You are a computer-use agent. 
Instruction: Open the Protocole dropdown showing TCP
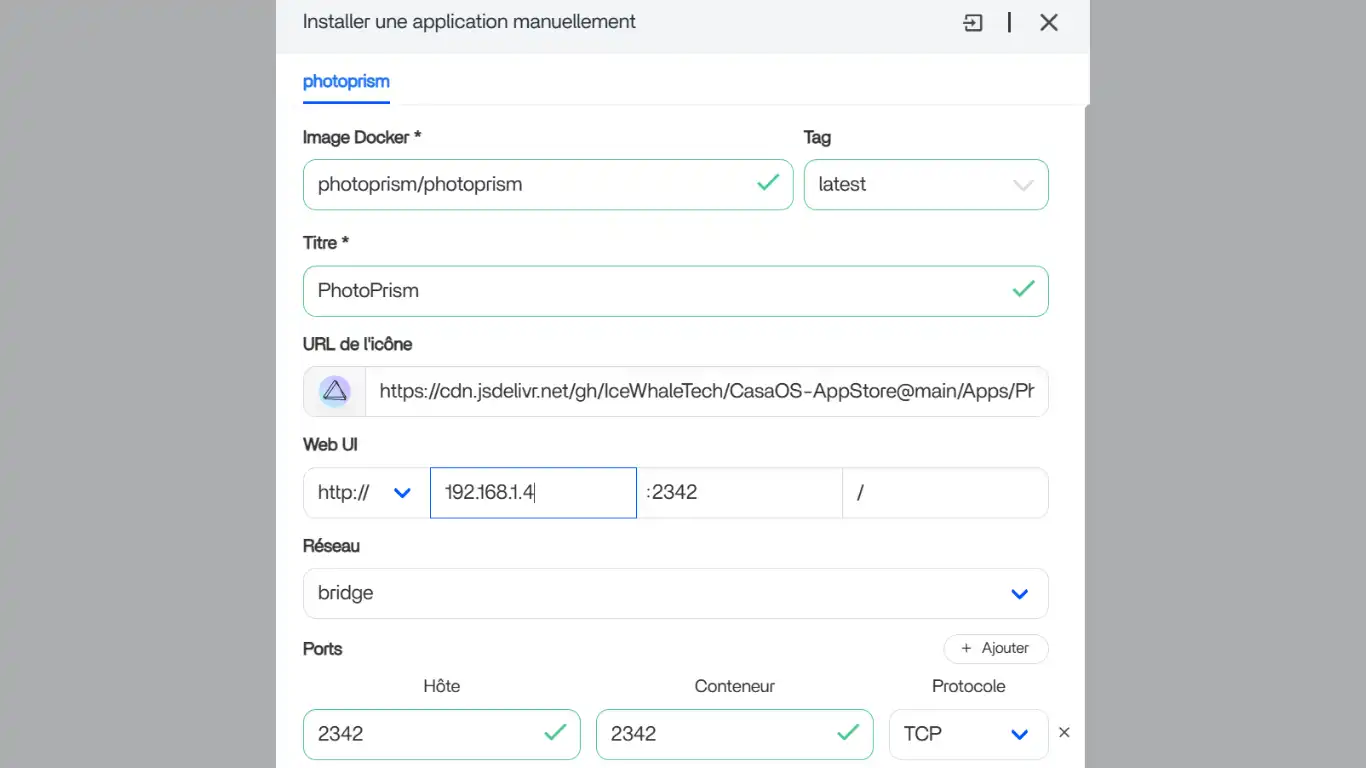pos(1019,734)
